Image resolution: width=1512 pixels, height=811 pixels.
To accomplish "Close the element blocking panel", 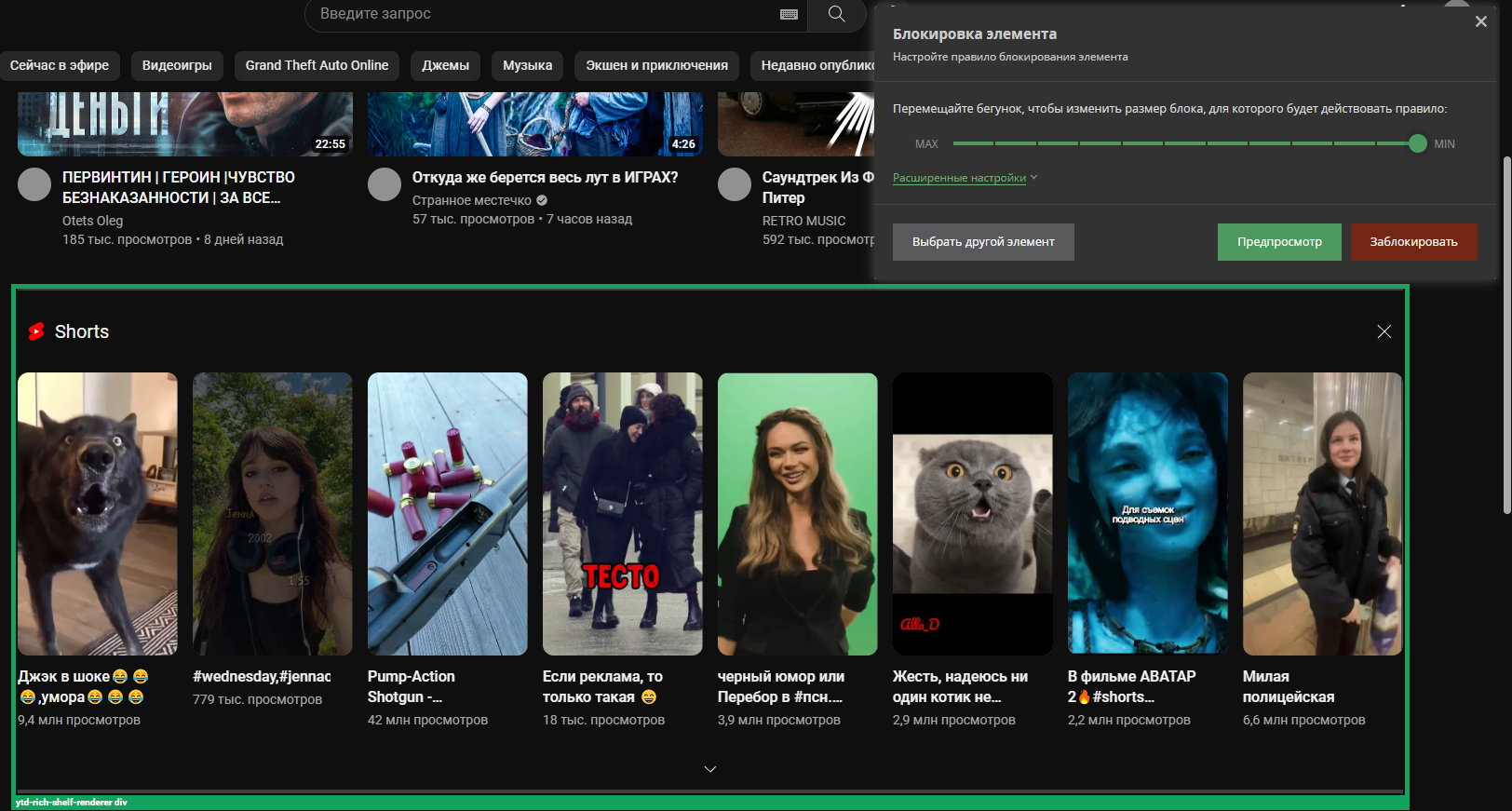I will (1480, 21).
